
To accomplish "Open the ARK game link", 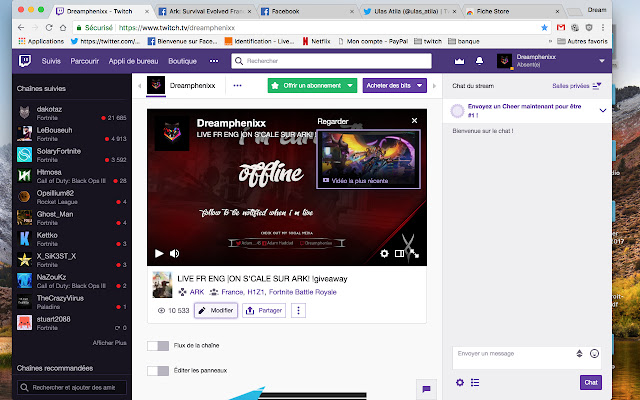I will point(197,292).
